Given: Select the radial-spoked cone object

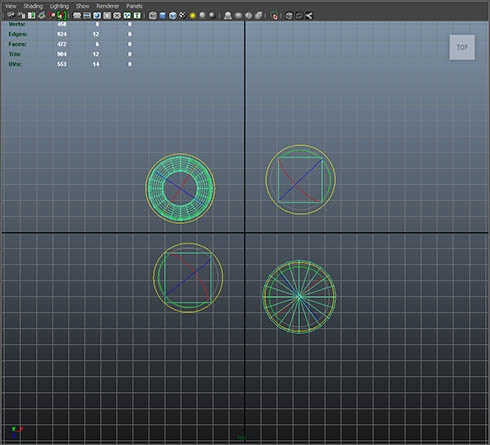Looking at the screenshot, I should pyautogui.click(x=299, y=297).
